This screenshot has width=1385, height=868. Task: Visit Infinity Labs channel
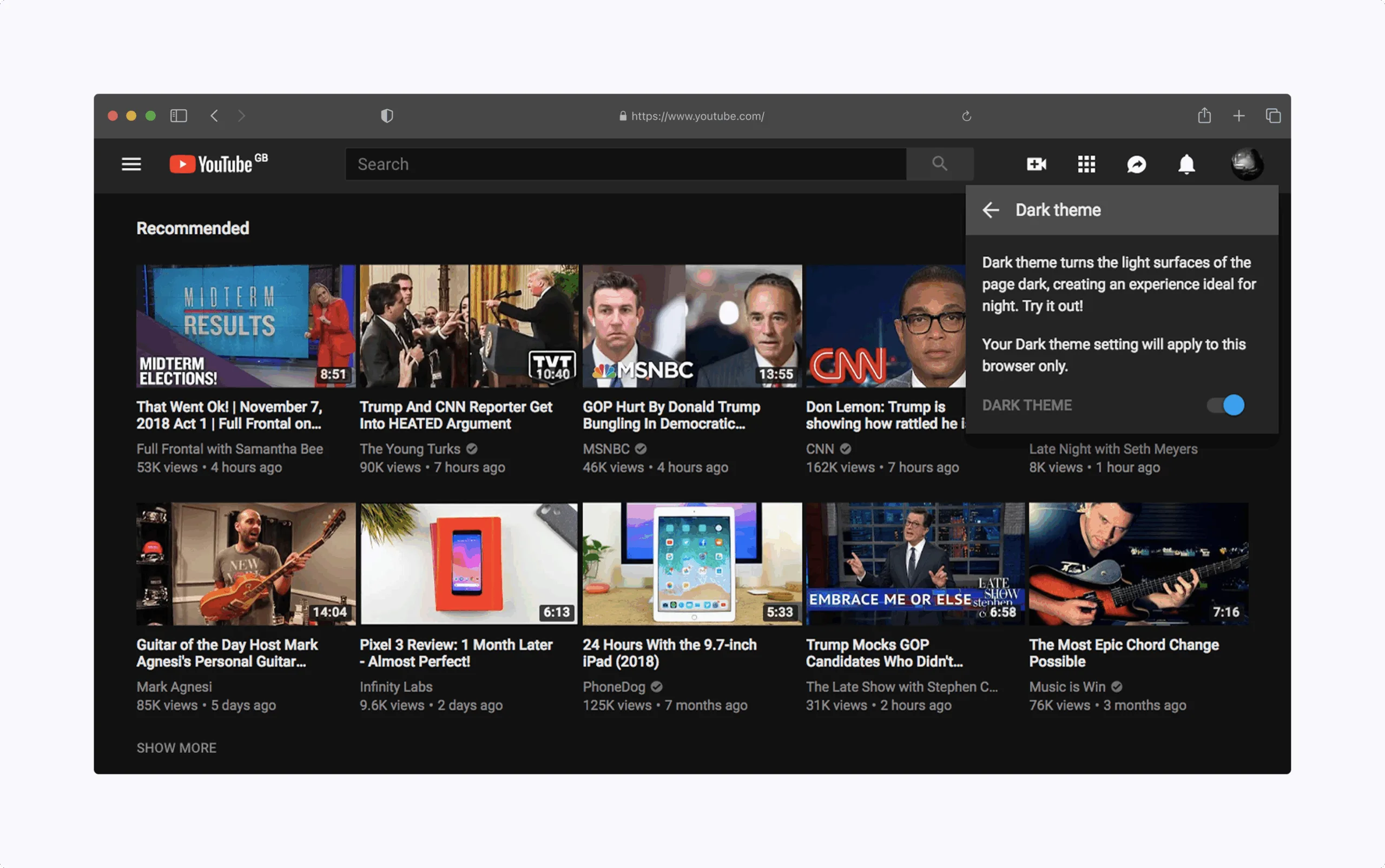(x=396, y=687)
